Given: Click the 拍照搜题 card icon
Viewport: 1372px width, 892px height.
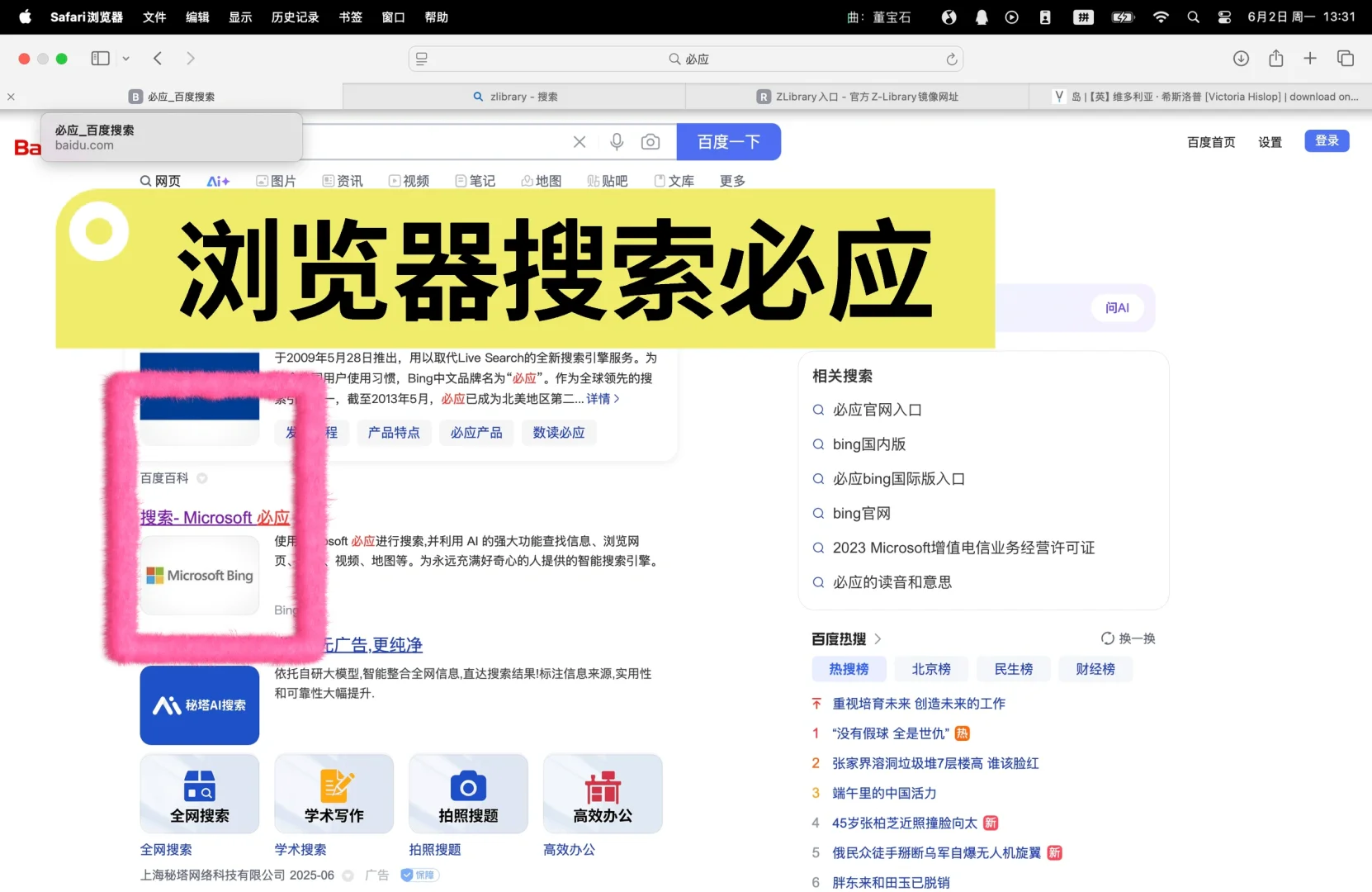Looking at the screenshot, I should (x=468, y=794).
